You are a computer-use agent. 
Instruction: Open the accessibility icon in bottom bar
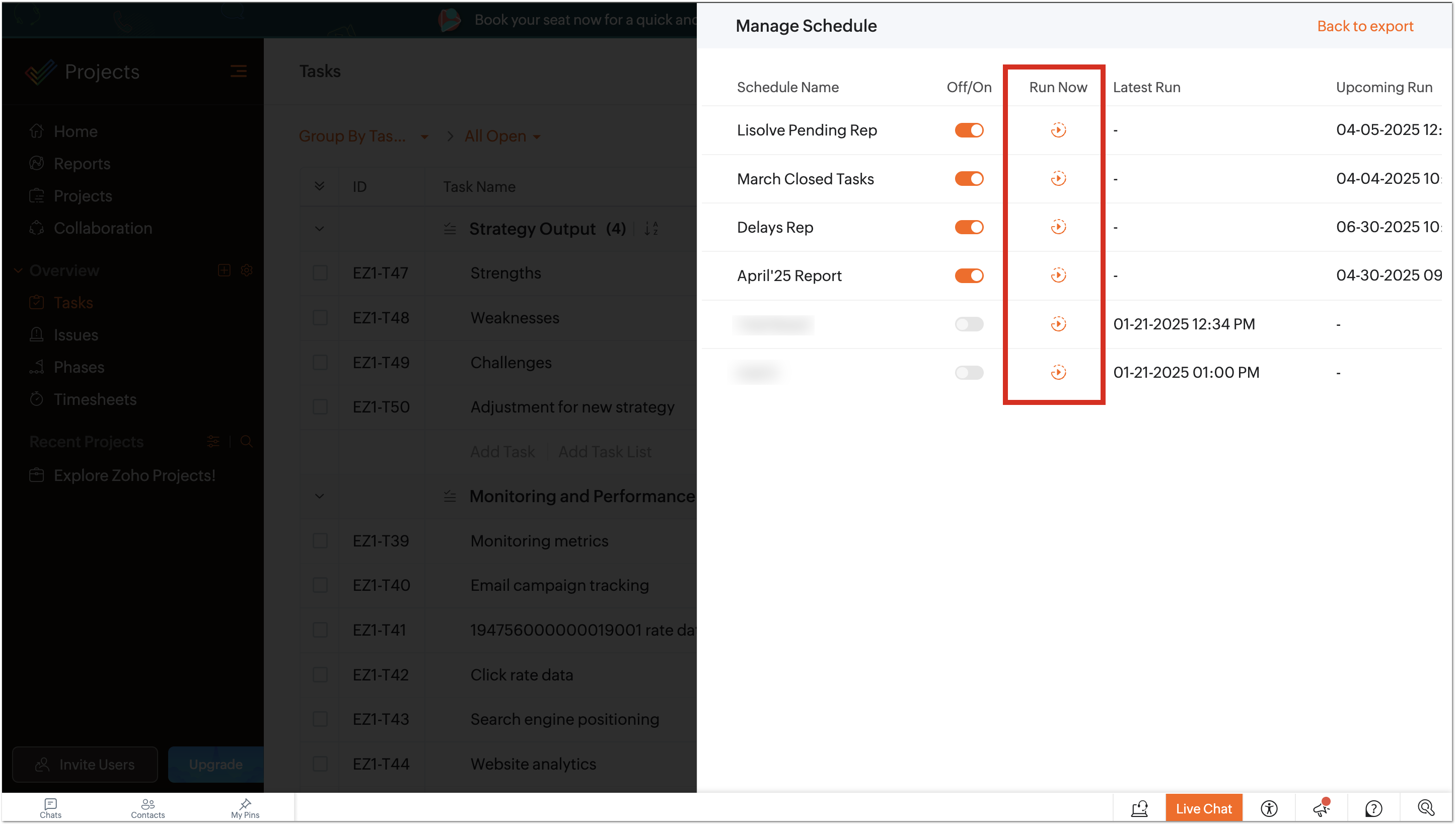(x=1269, y=808)
